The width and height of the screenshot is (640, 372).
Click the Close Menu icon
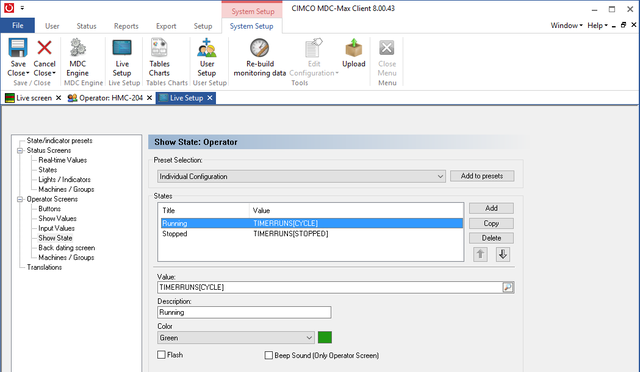pyautogui.click(x=387, y=48)
